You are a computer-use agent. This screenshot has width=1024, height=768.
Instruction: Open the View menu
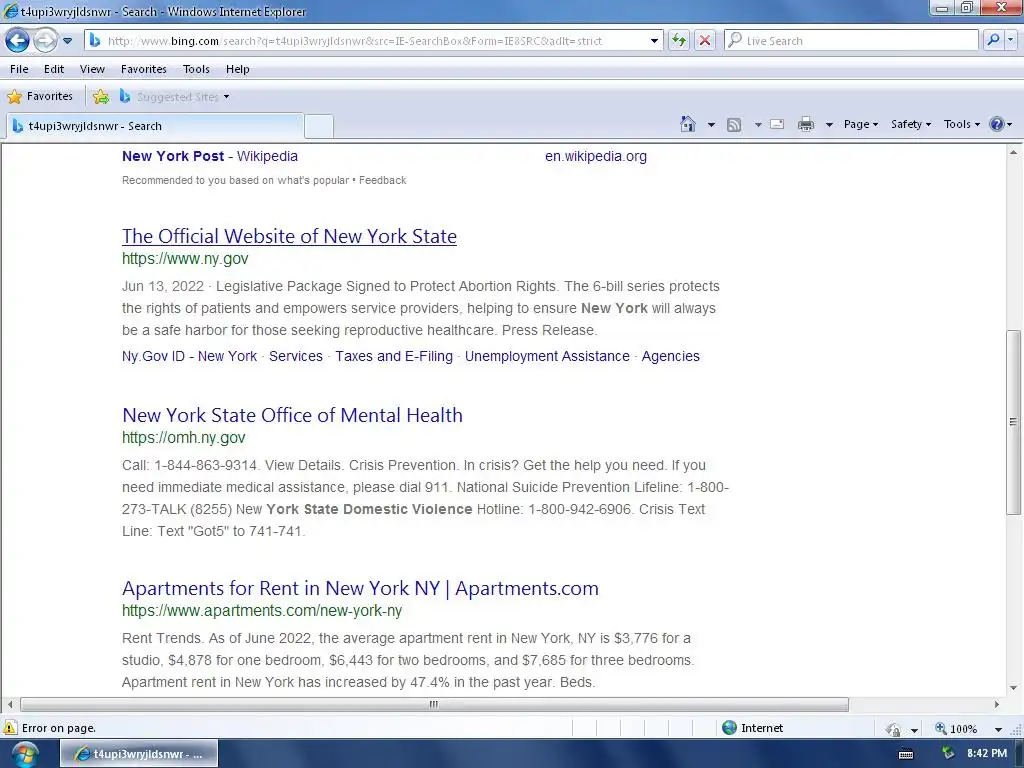[92, 69]
